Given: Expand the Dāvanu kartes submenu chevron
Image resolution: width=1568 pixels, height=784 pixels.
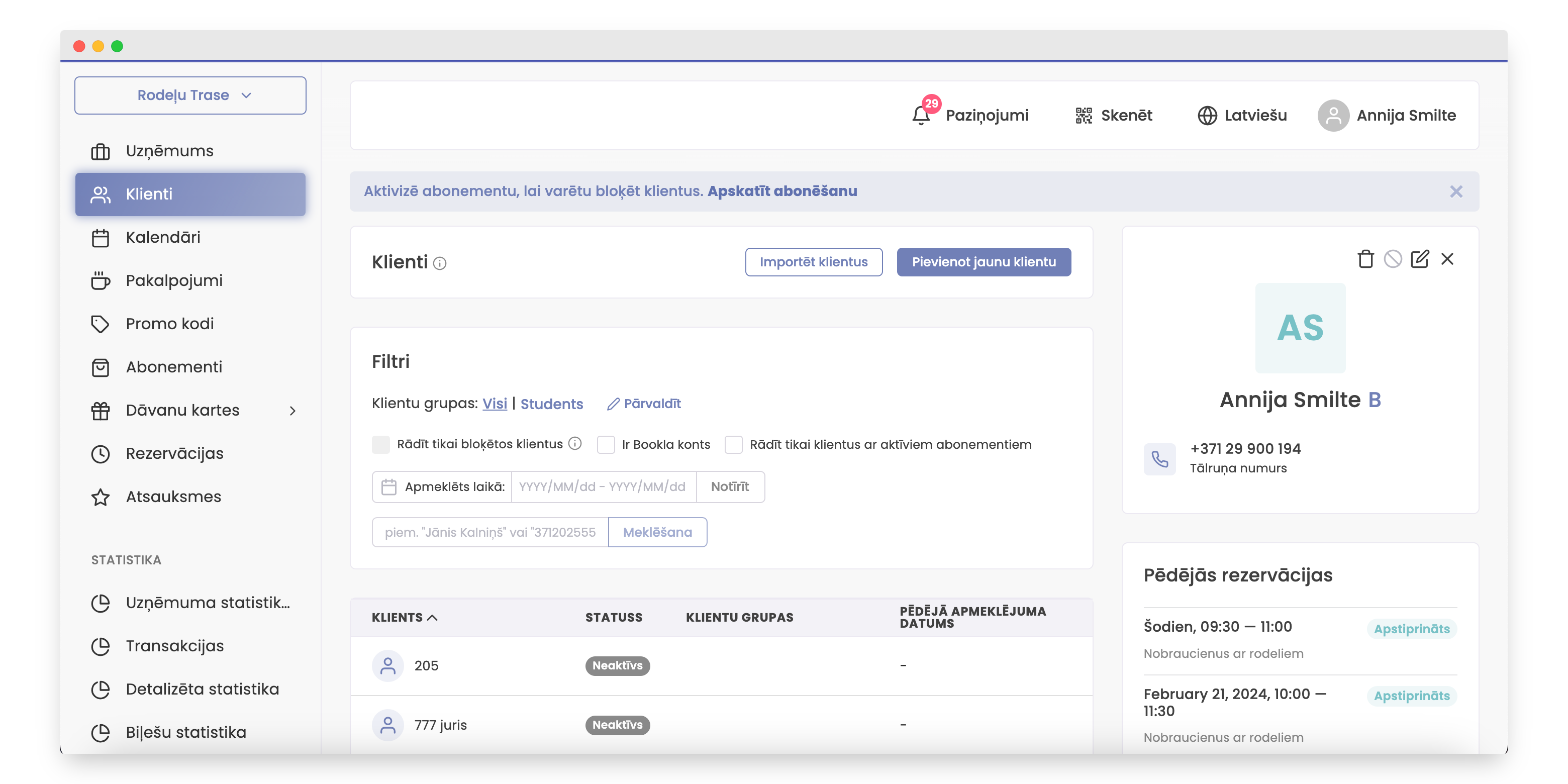Looking at the screenshot, I should click(293, 411).
